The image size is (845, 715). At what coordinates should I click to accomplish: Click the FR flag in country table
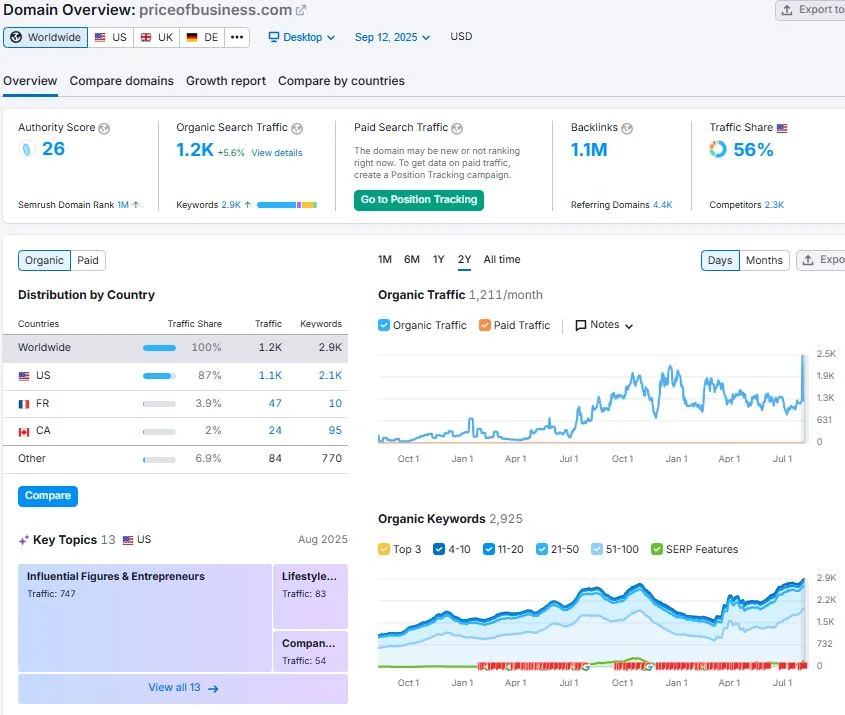coord(24,404)
